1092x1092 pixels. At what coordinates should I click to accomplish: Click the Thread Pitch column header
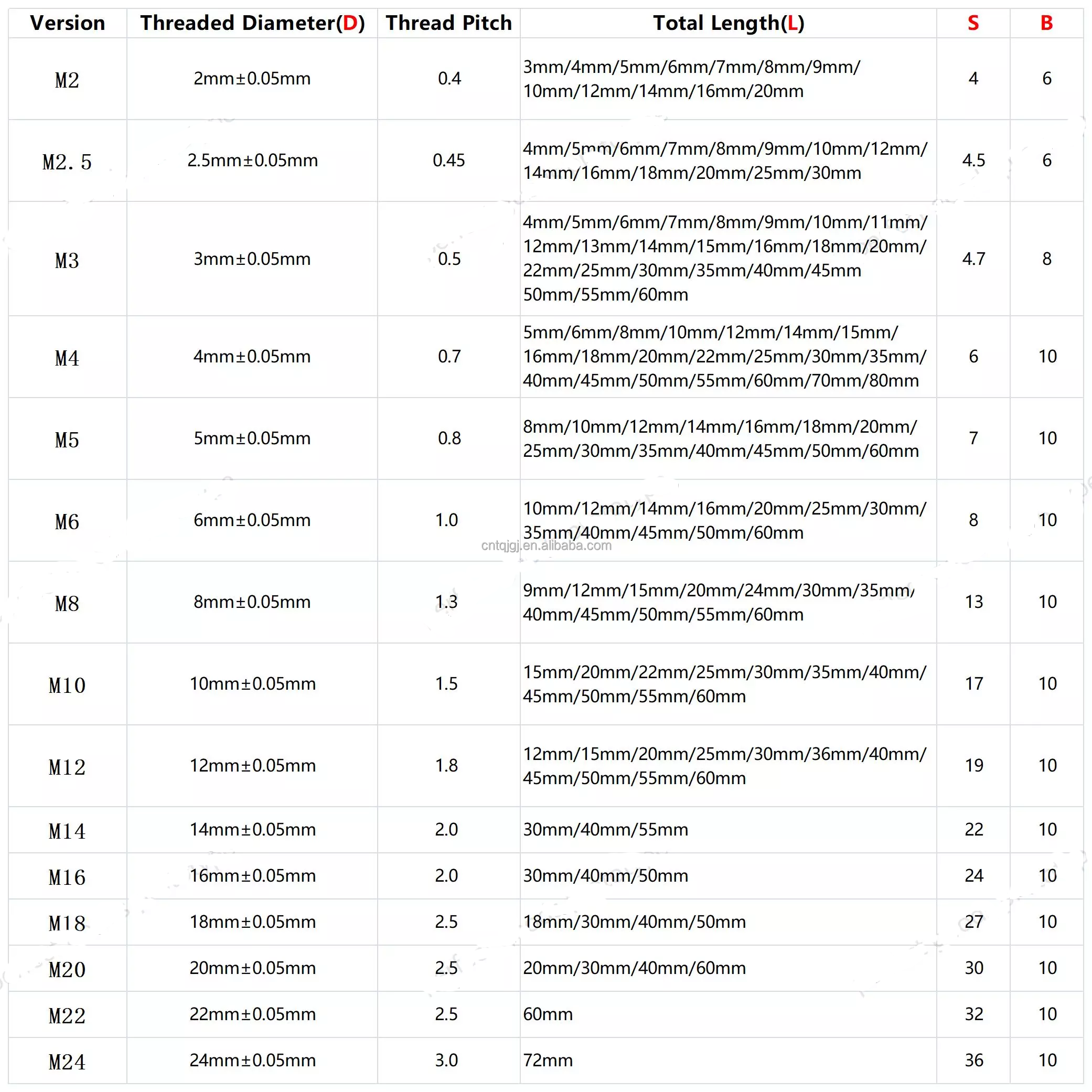449,23
